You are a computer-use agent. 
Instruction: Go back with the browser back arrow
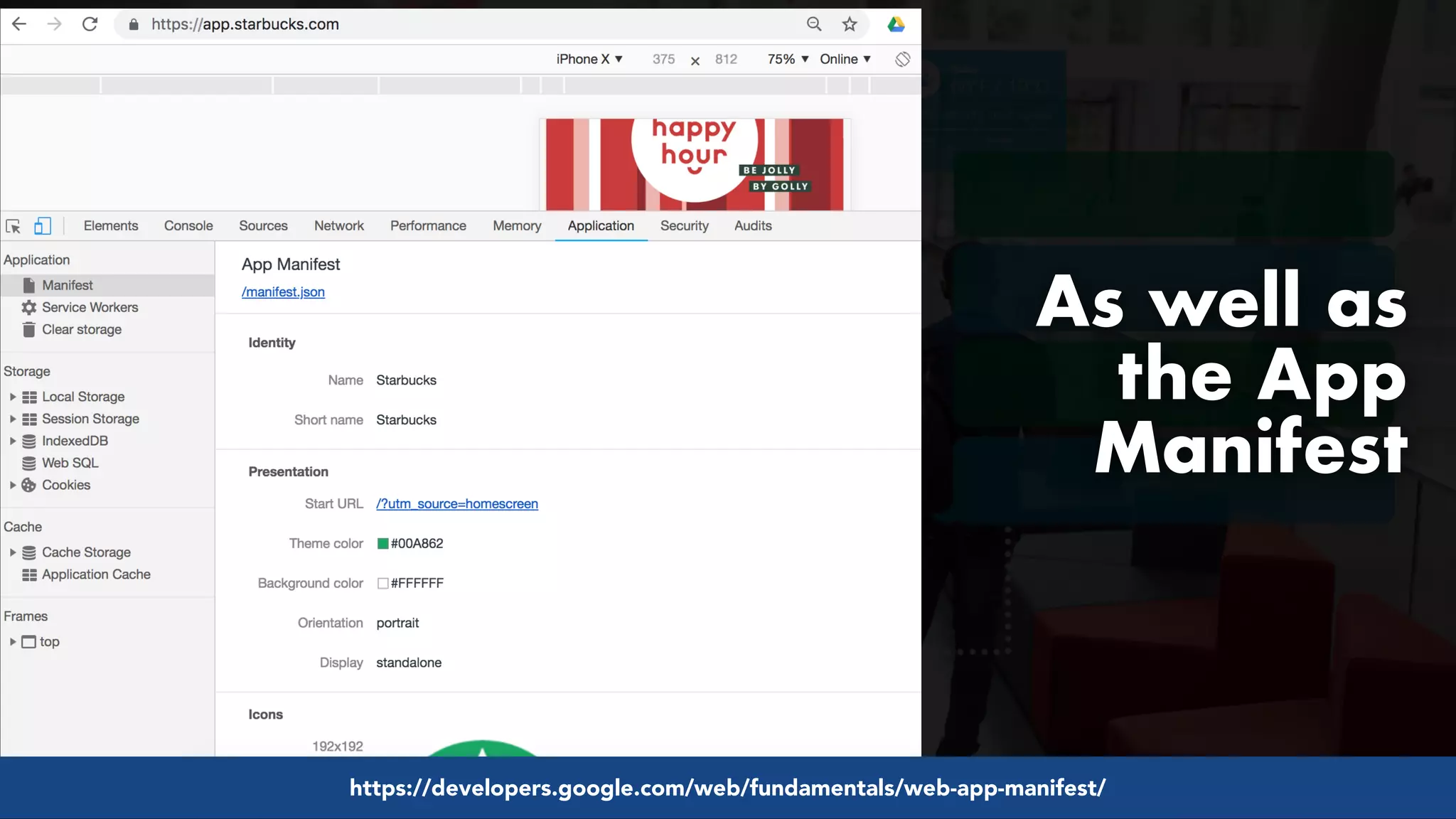[x=19, y=24]
